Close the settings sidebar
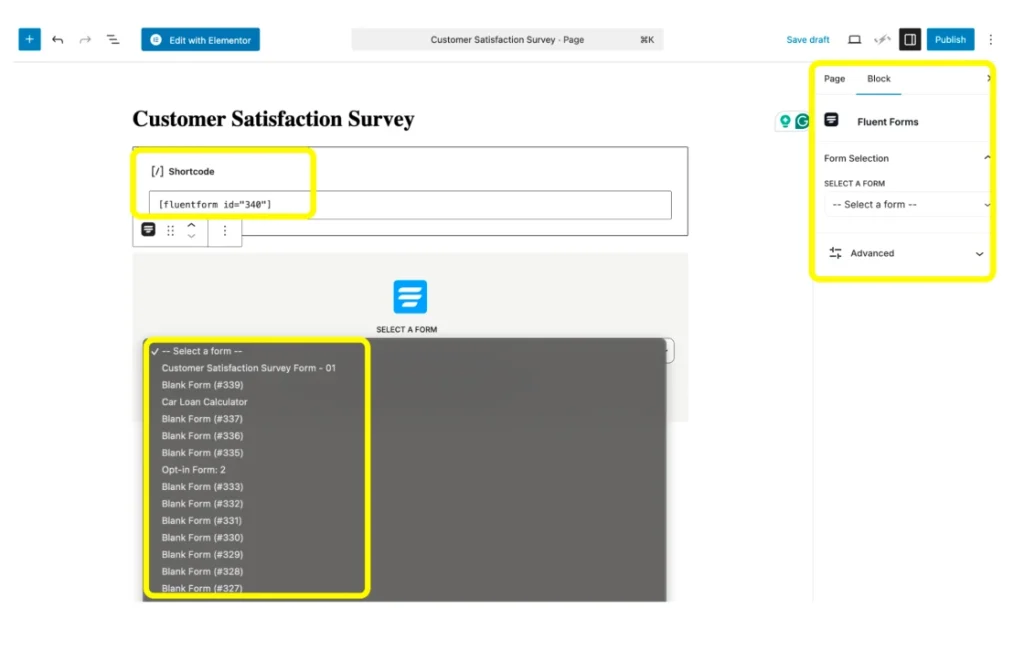This screenshot has width=1024, height=651. coord(989,78)
